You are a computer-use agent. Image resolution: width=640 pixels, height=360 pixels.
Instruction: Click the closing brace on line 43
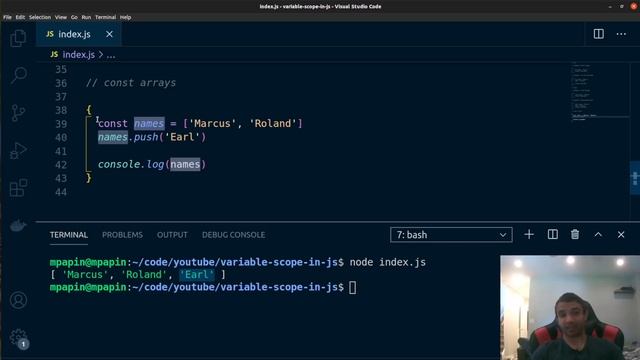89,178
